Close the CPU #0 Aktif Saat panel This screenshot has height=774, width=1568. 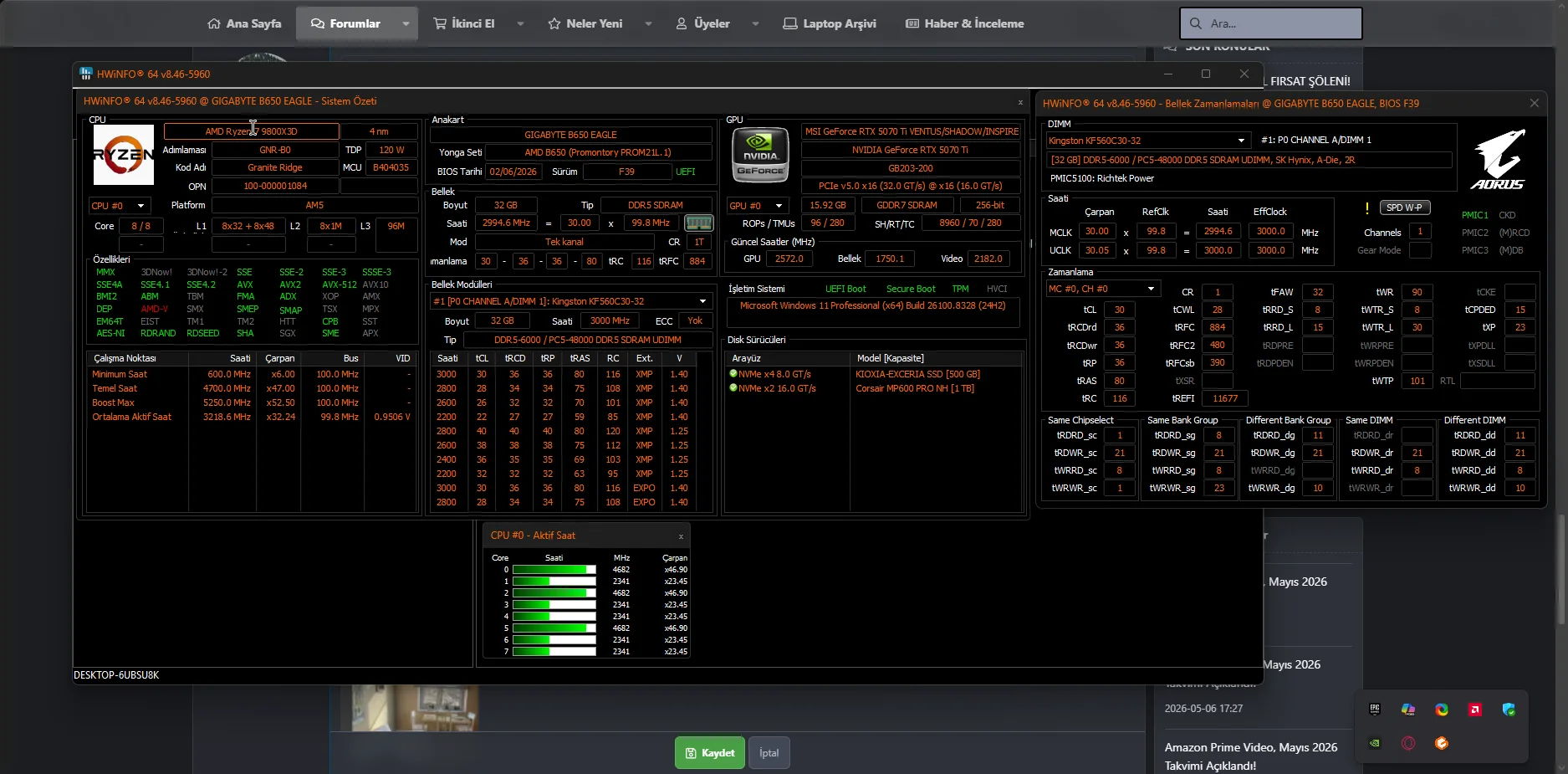pos(681,536)
